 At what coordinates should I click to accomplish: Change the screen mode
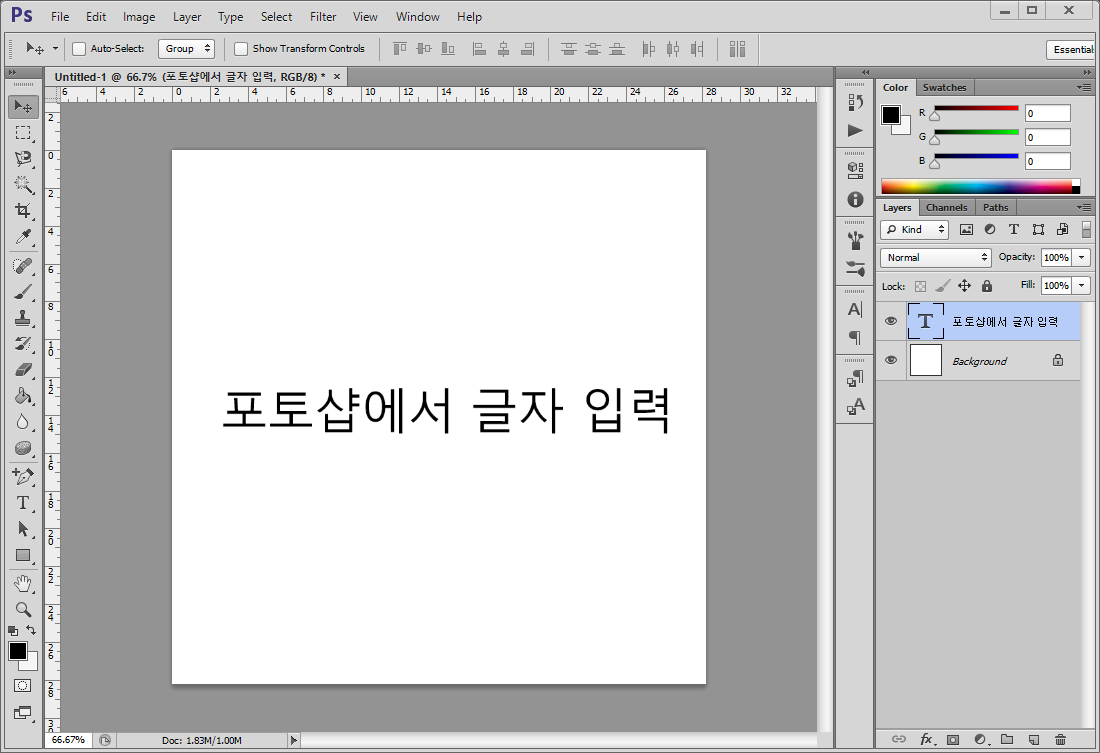point(22,712)
